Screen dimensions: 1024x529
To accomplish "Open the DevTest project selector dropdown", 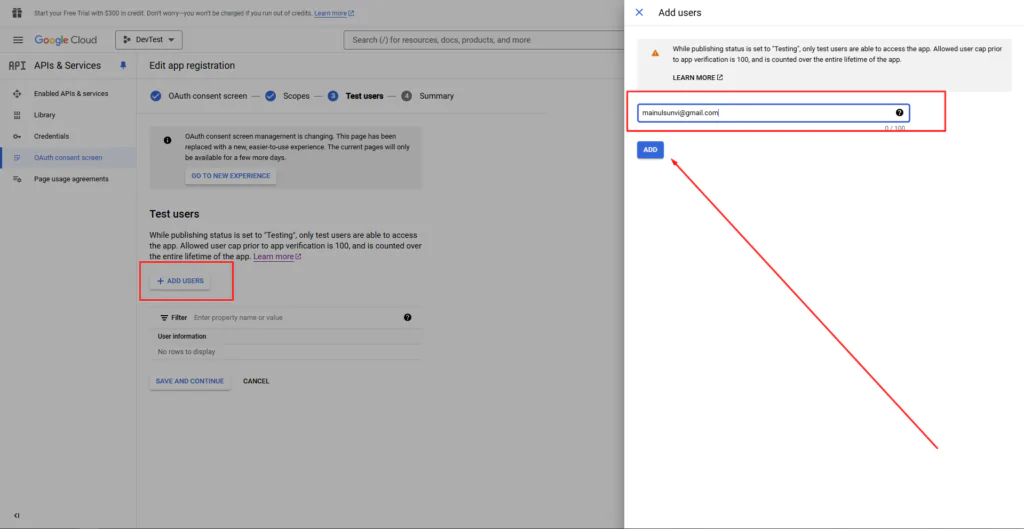I will coord(149,40).
